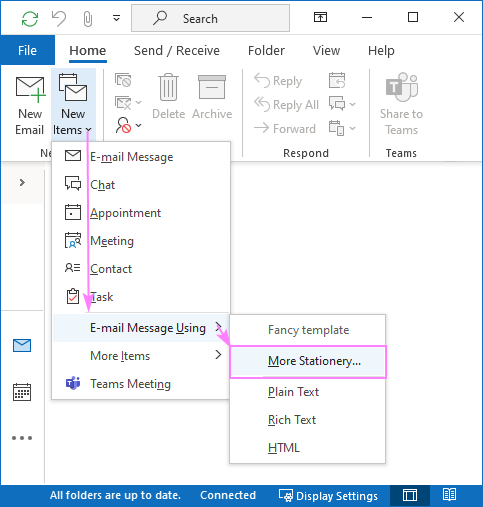Click the Reply button
Screen dimensions: 483x507
(x=278, y=81)
